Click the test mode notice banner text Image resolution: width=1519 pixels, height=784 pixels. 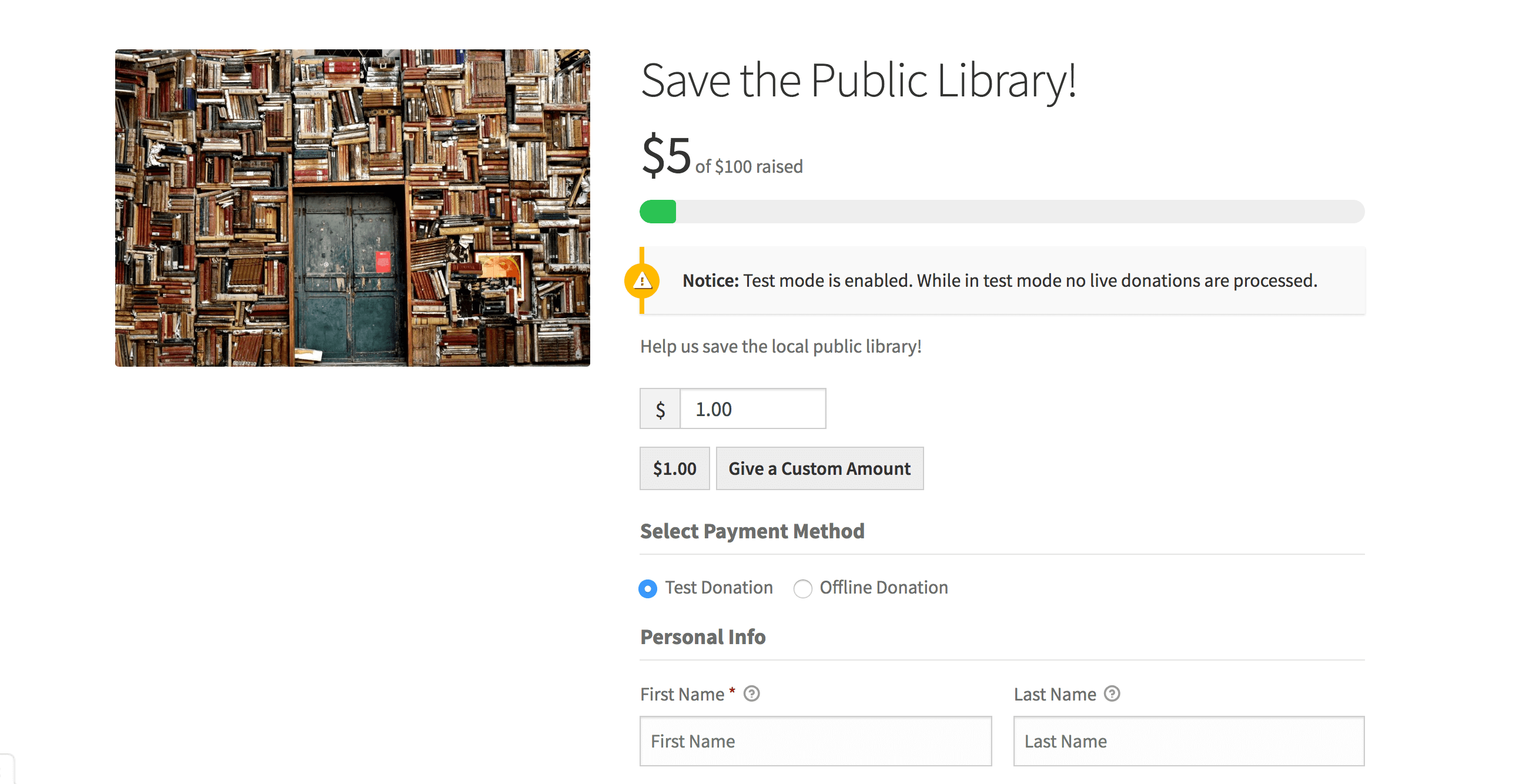click(999, 280)
